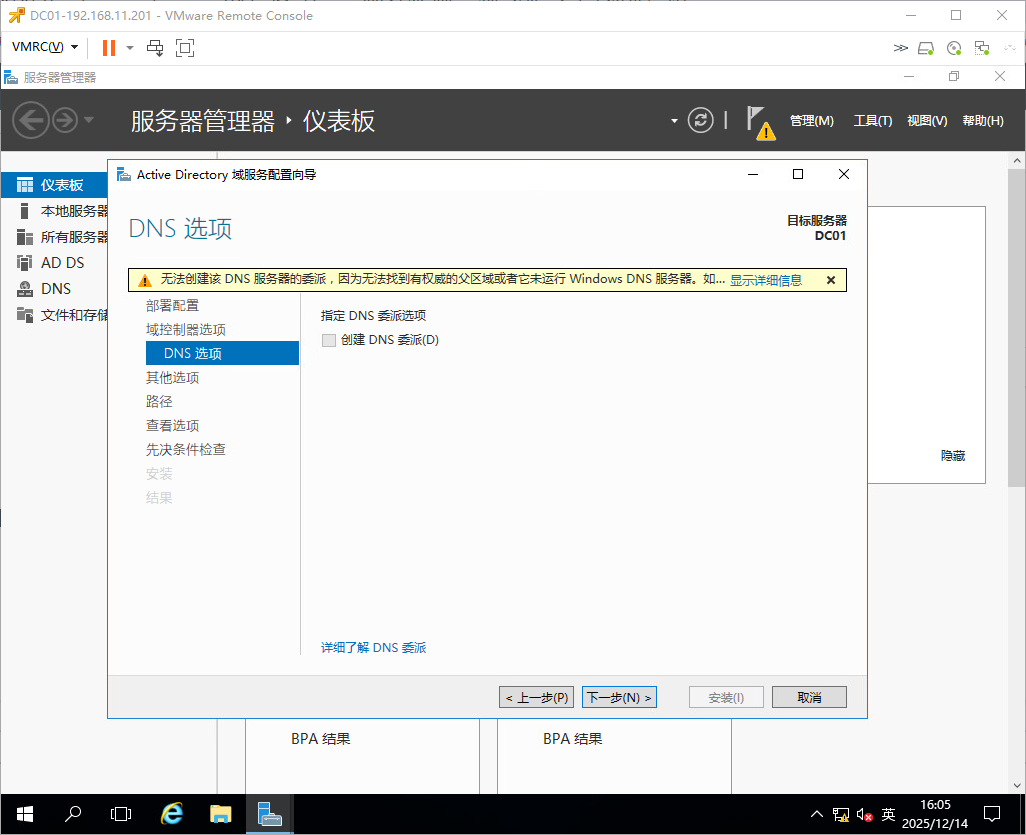The height and width of the screenshot is (835, 1026).
Task: Click the yellow warning triangle in the banner
Action: (145, 280)
